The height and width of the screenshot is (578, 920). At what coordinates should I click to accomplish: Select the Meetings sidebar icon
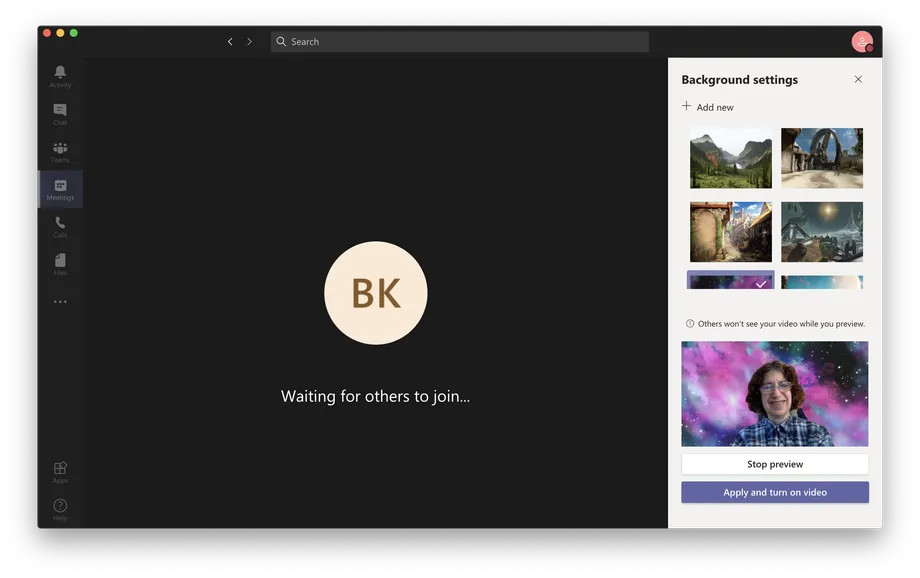(x=60, y=189)
